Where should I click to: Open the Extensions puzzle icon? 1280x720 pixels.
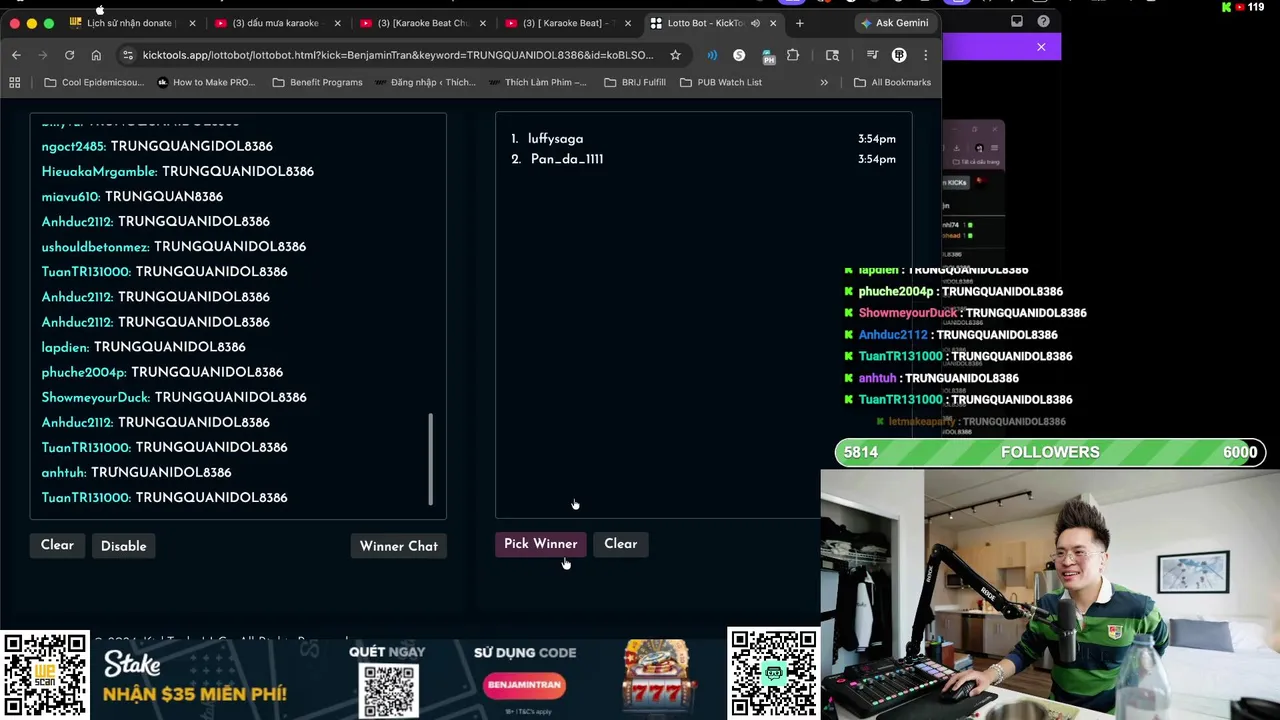[793, 55]
